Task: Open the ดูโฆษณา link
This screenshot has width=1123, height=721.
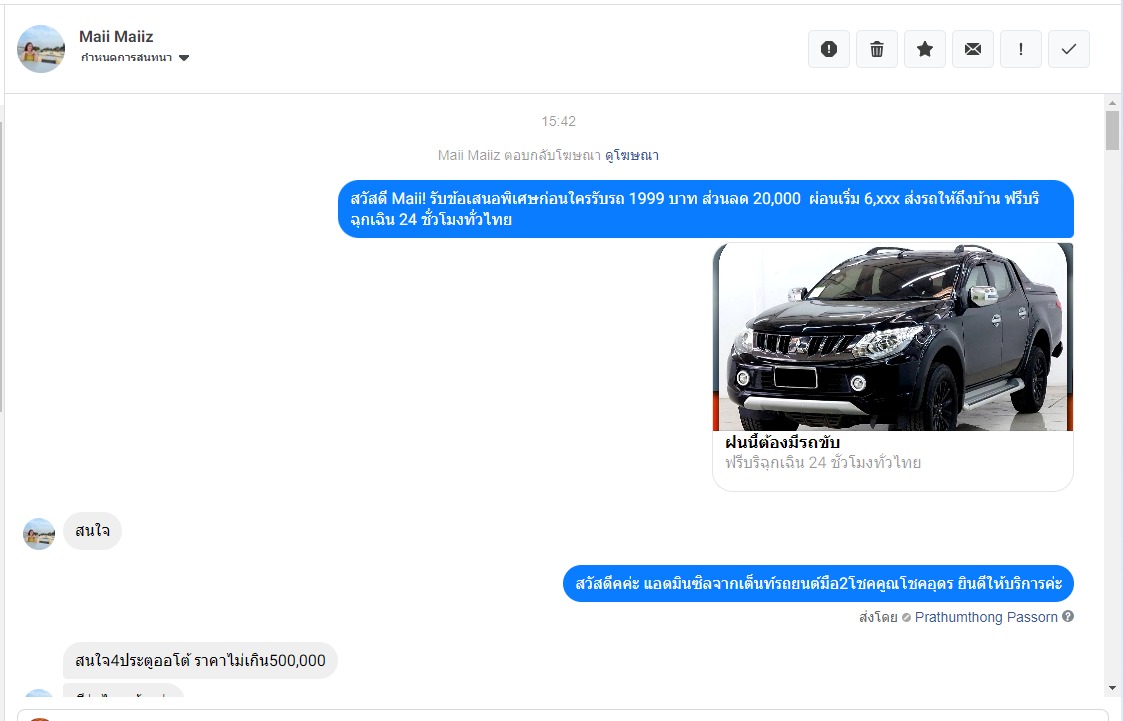Action: [x=631, y=155]
